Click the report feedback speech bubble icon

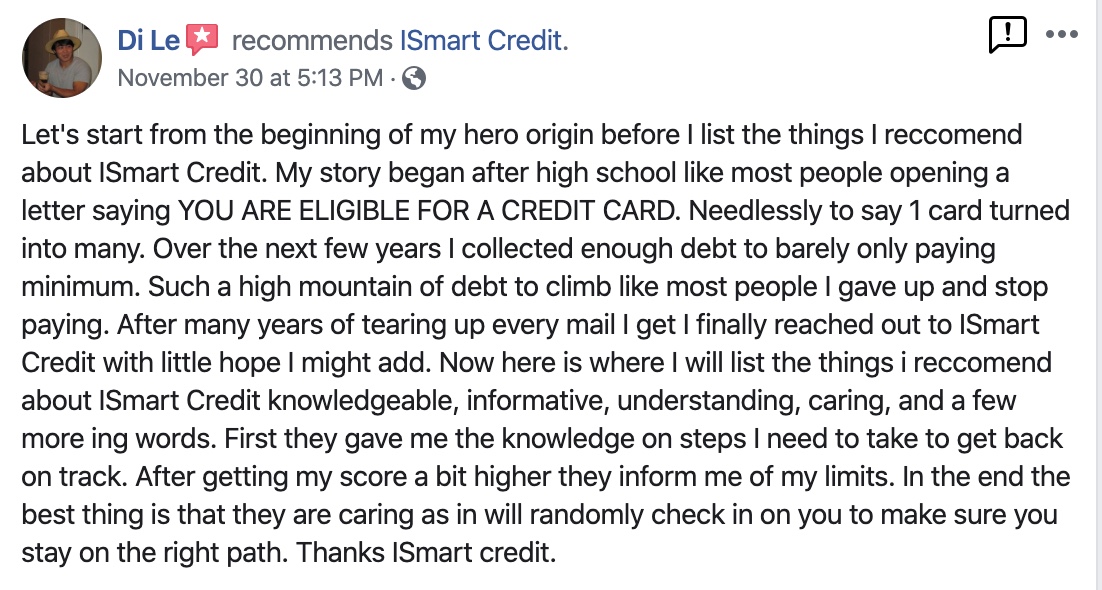(1006, 36)
